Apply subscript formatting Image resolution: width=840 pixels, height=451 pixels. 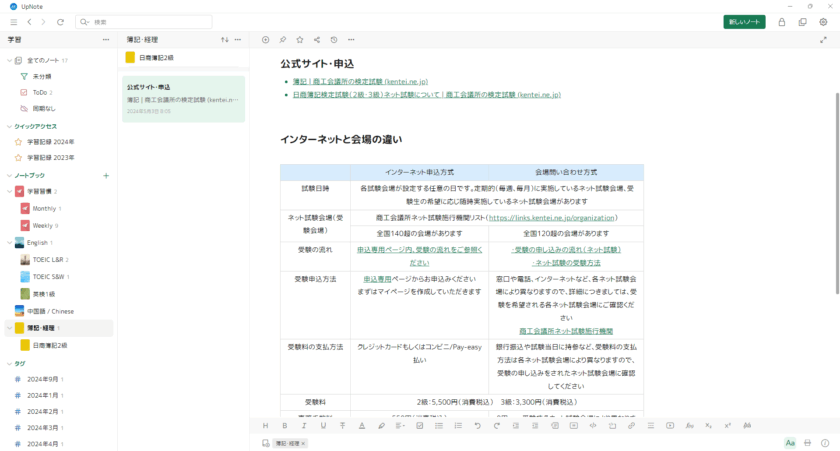tap(708, 426)
